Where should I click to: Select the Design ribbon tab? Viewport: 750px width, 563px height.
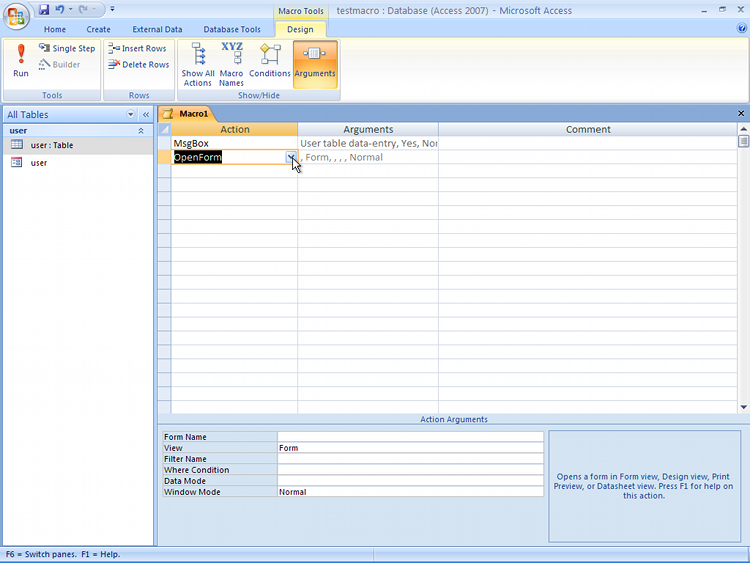[300, 29]
